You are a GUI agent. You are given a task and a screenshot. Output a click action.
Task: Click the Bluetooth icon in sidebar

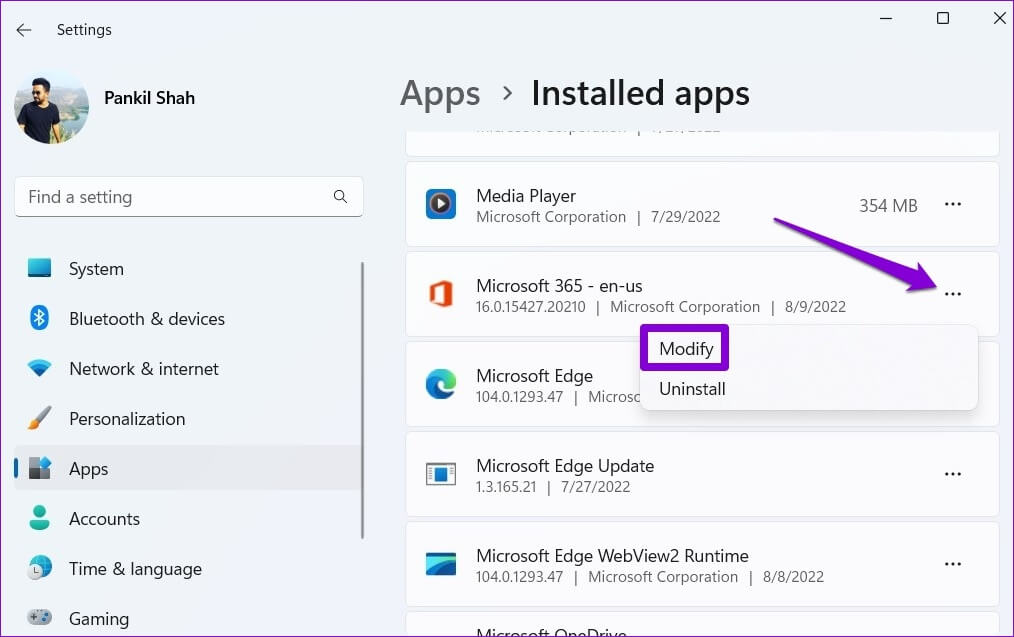(39, 318)
